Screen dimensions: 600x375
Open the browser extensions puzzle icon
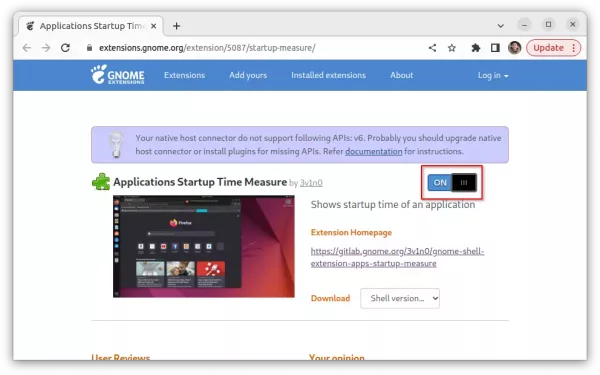[x=476, y=48]
